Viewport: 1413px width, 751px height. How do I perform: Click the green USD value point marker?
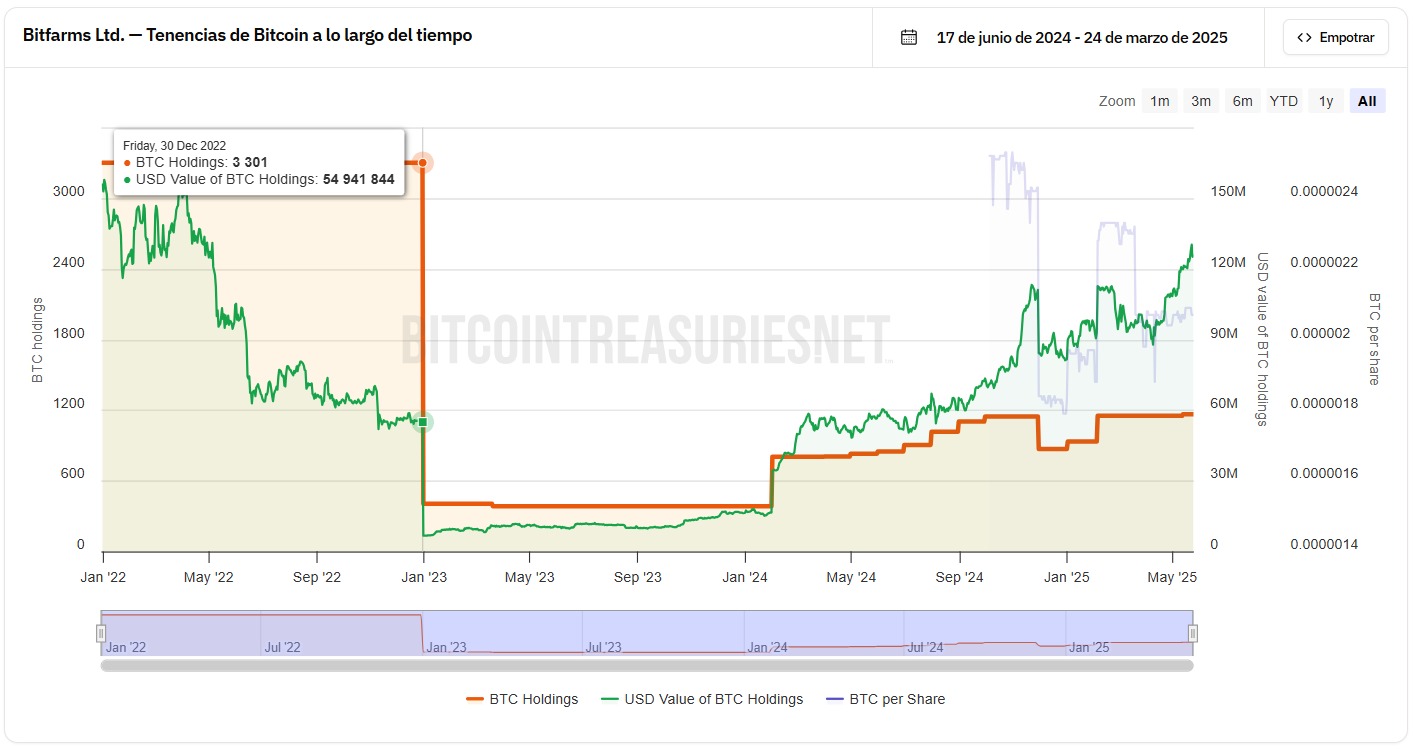click(423, 422)
